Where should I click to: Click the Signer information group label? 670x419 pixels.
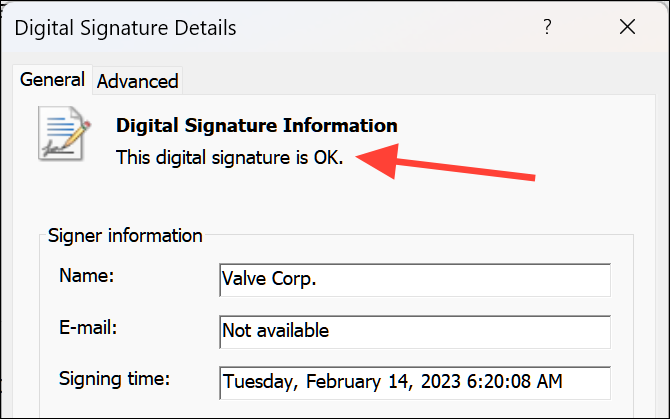[125, 236]
